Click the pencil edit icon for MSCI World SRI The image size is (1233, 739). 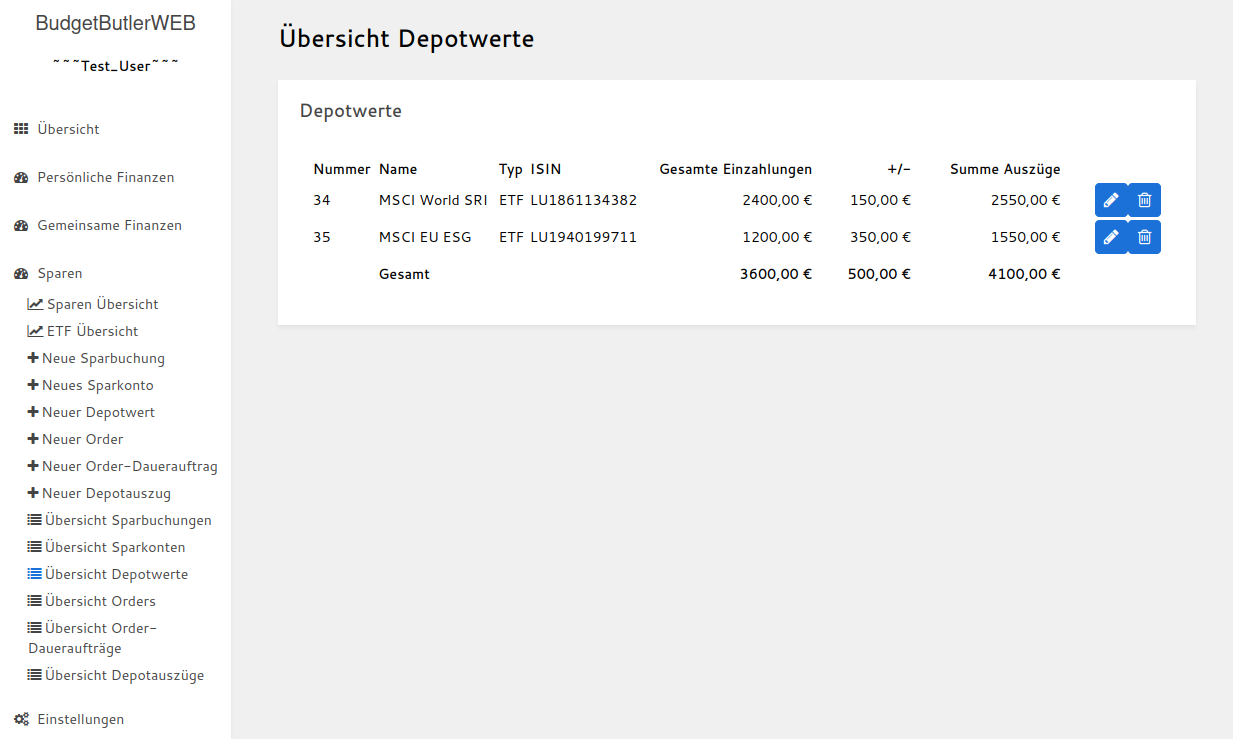(1111, 200)
